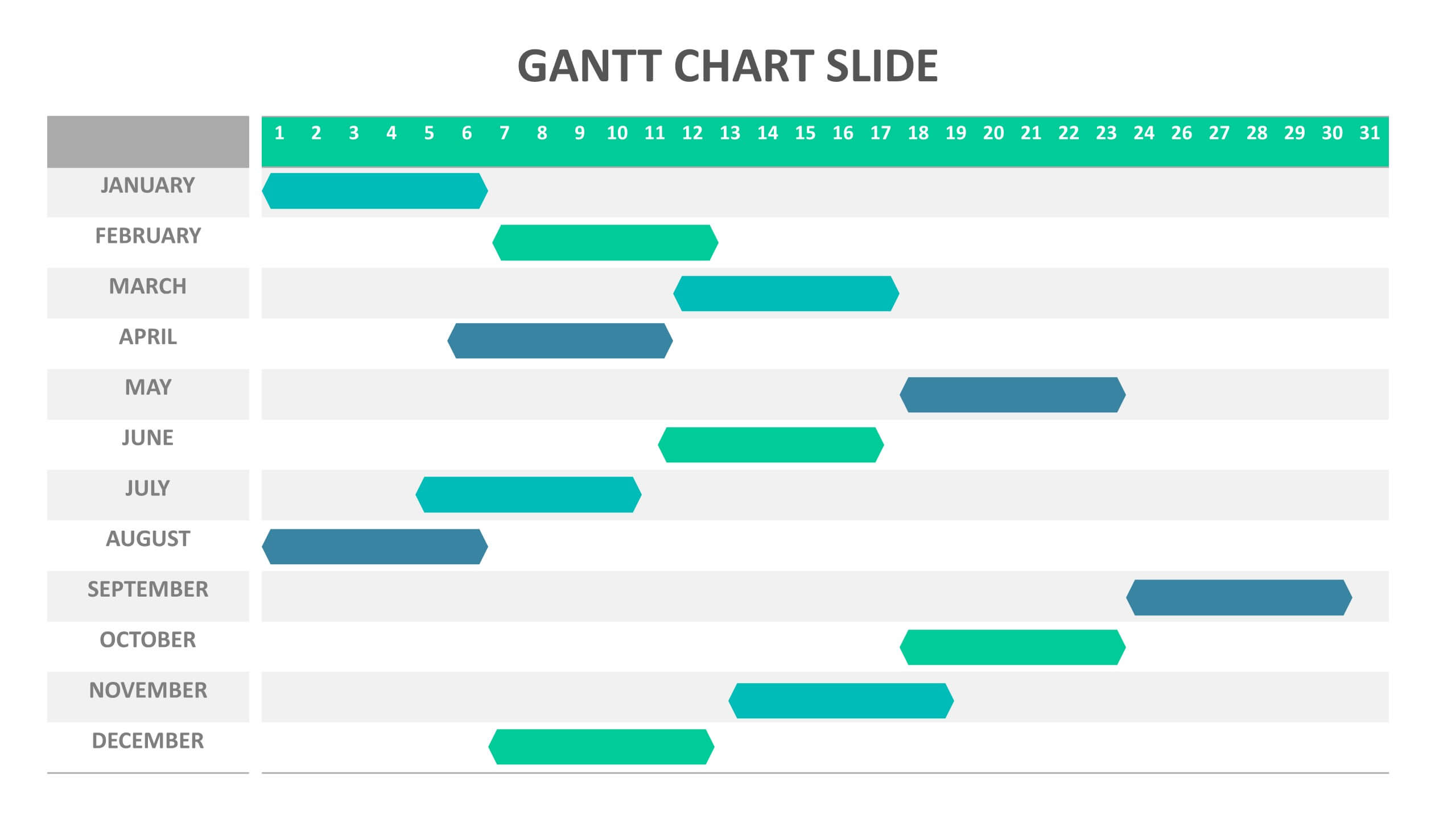Click the May blue Gantt bar
This screenshot has width=1456, height=819.
click(x=1012, y=395)
